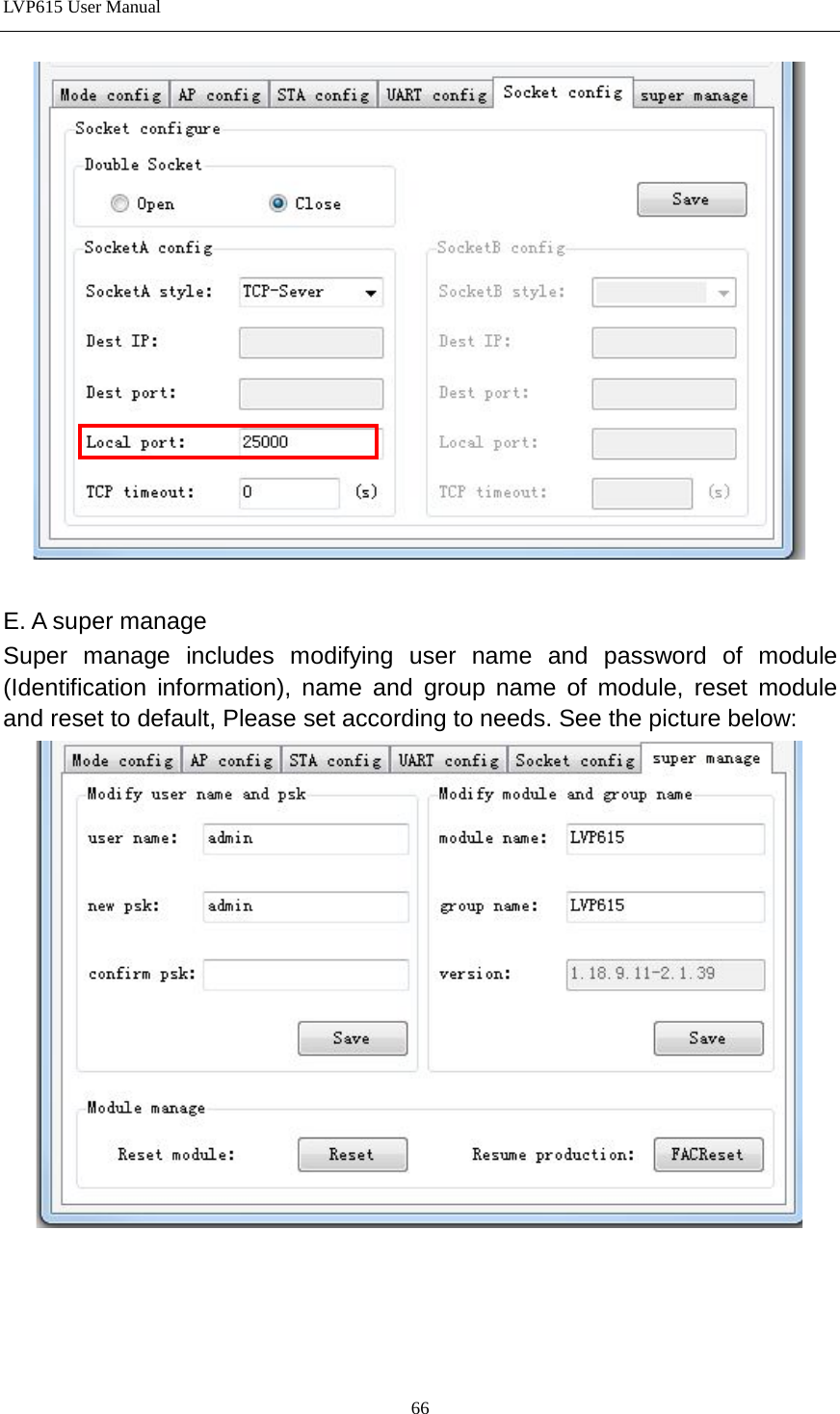Click the confirm psk input field
The height and width of the screenshot is (1414, 840).
coord(306,974)
